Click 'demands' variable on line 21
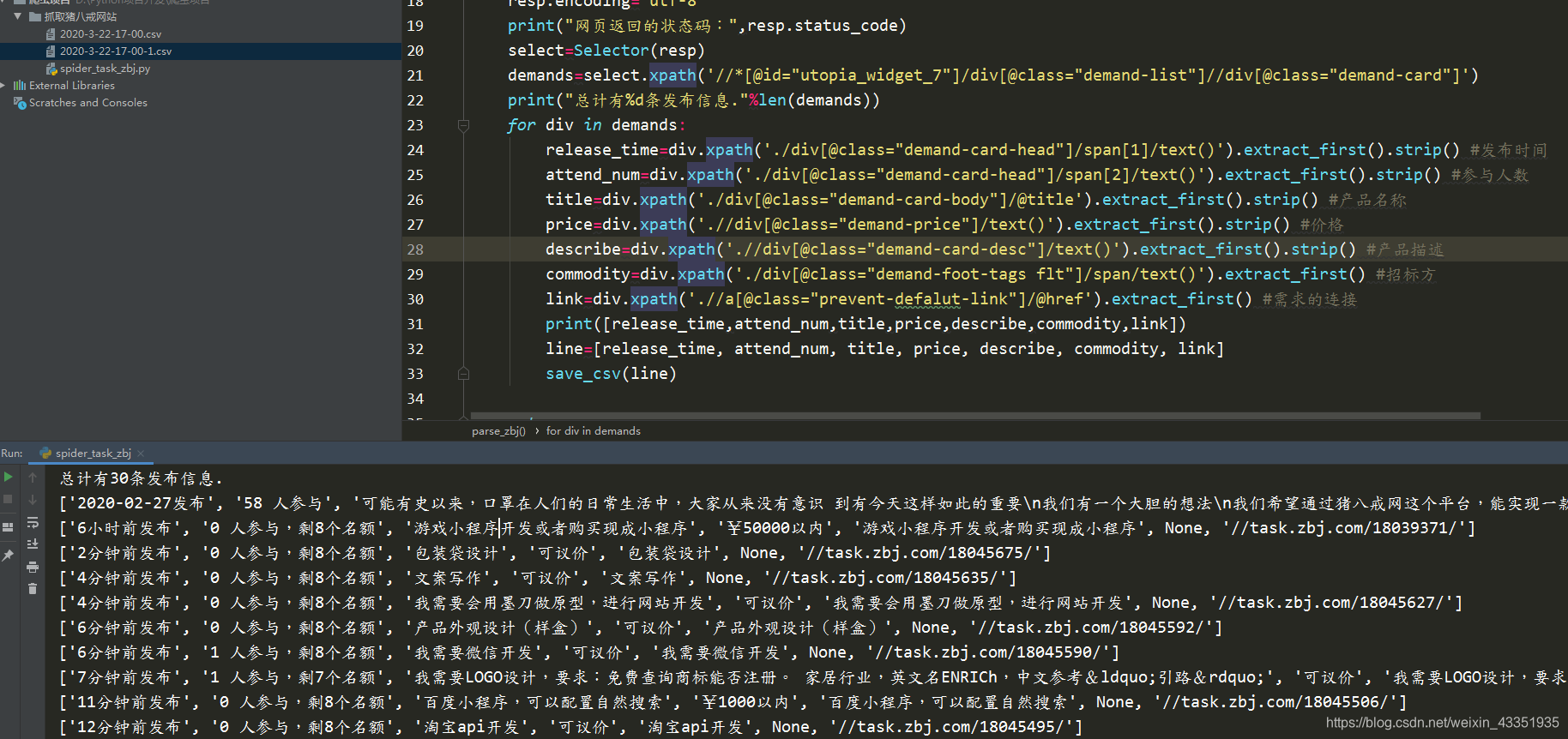The width and height of the screenshot is (1568, 739). [540, 75]
